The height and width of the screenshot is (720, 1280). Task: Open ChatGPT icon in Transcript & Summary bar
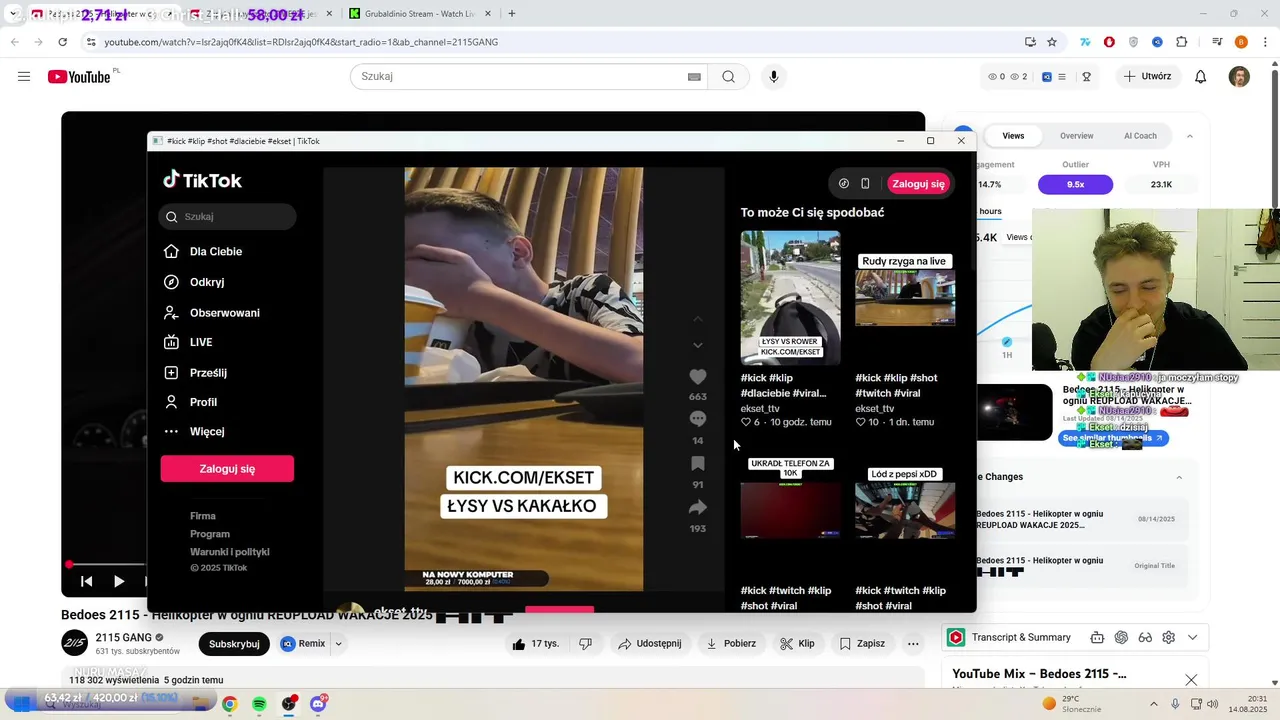tap(1121, 637)
